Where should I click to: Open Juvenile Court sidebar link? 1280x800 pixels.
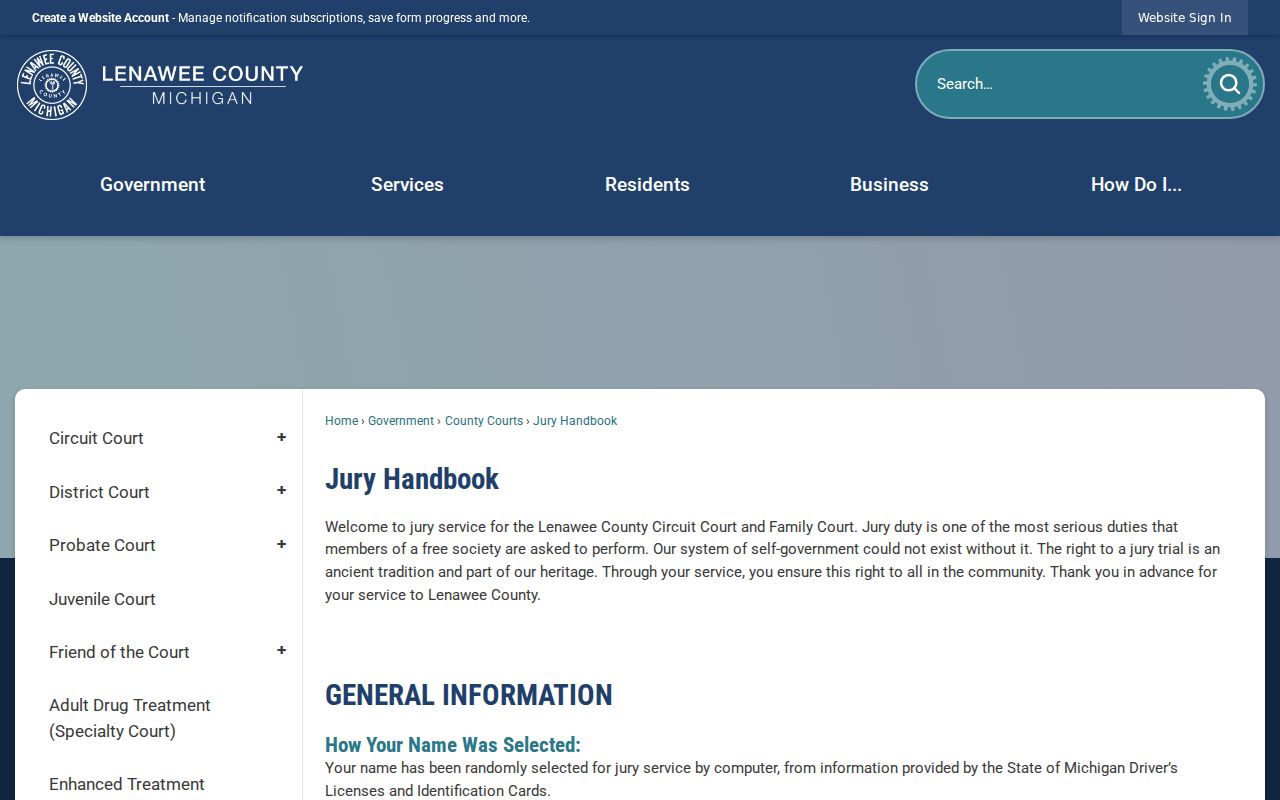[102, 599]
